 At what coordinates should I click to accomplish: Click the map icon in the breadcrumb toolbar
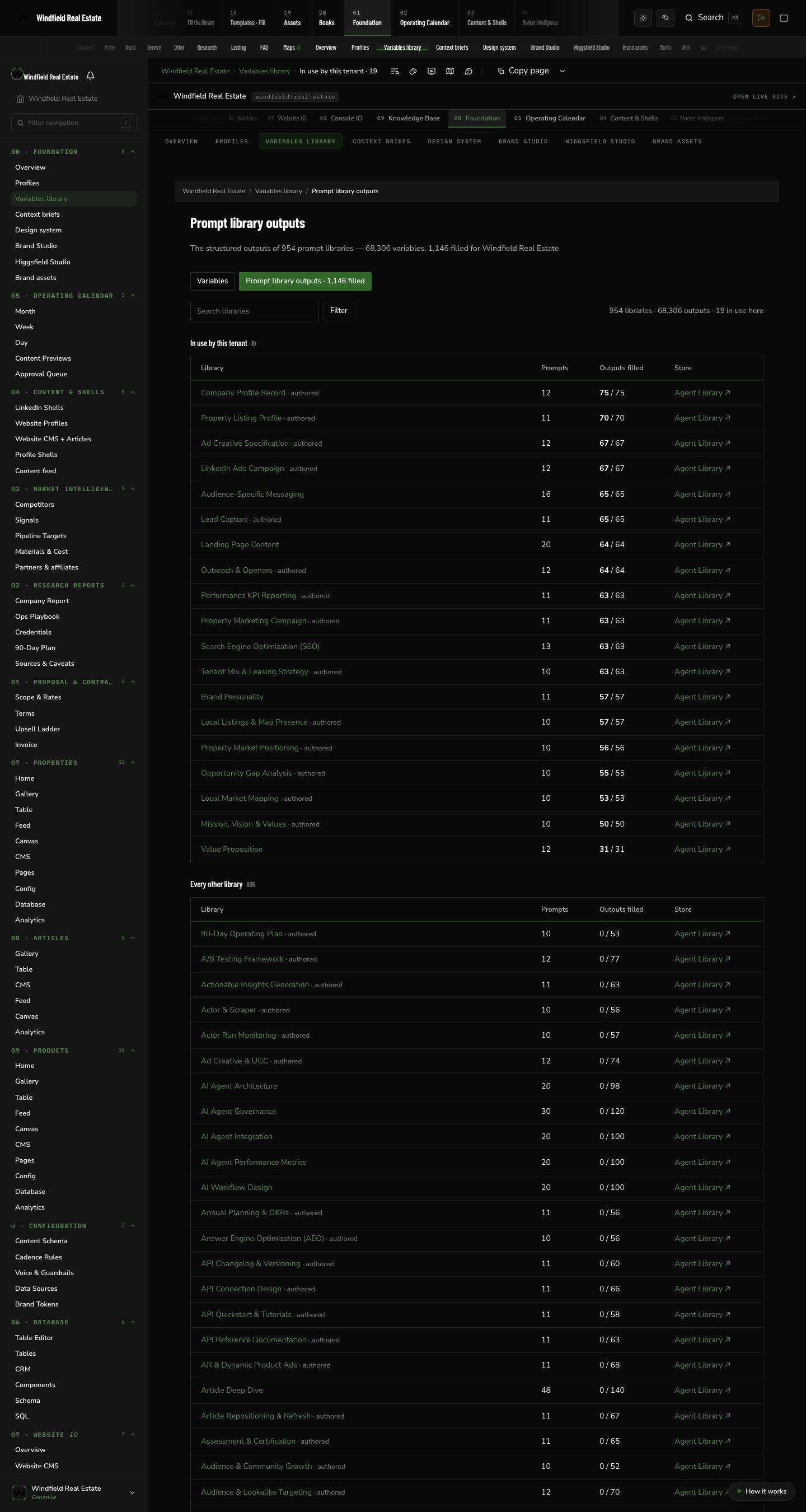point(450,71)
